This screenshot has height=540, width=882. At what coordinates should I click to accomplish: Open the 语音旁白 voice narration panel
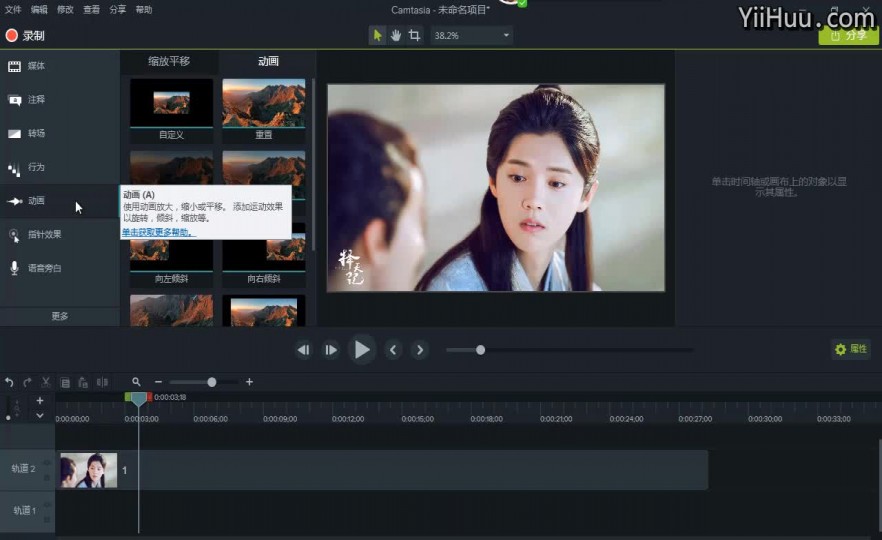click(60, 268)
